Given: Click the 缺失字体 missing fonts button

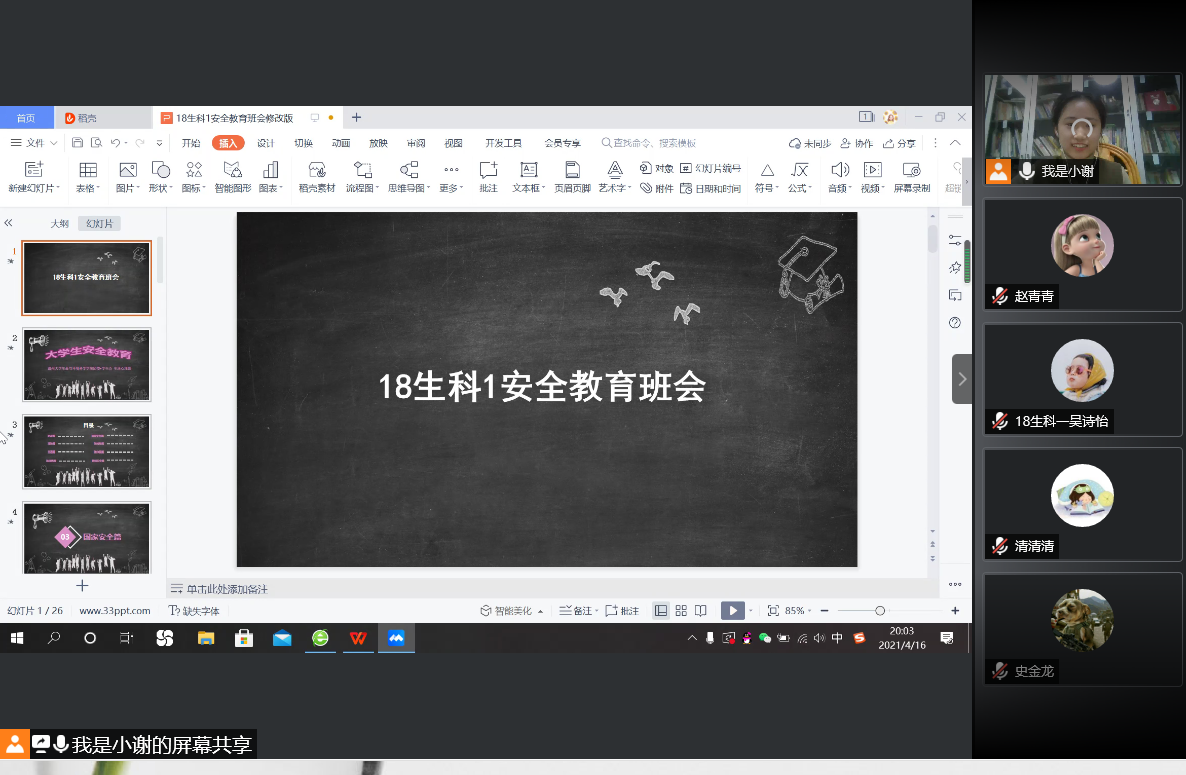Looking at the screenshot, I should point(195,610).
